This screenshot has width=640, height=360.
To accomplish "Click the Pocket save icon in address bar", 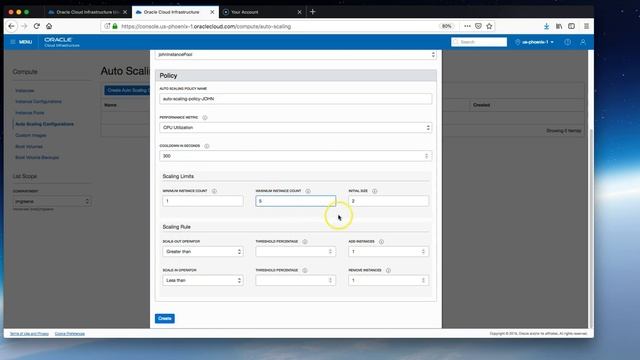I will pyautogui.click(x=478, y=26).
